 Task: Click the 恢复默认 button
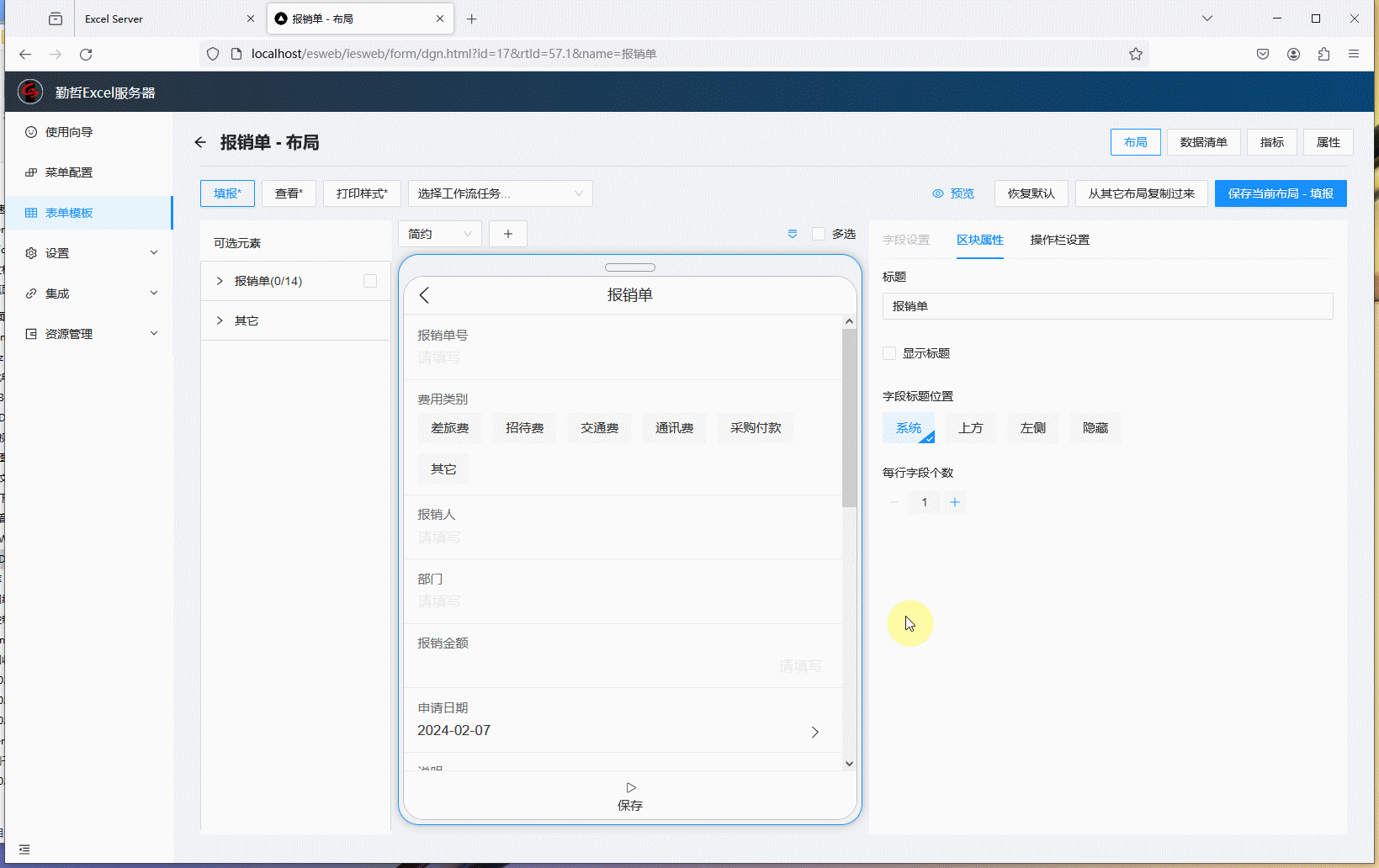point(1031,193)
